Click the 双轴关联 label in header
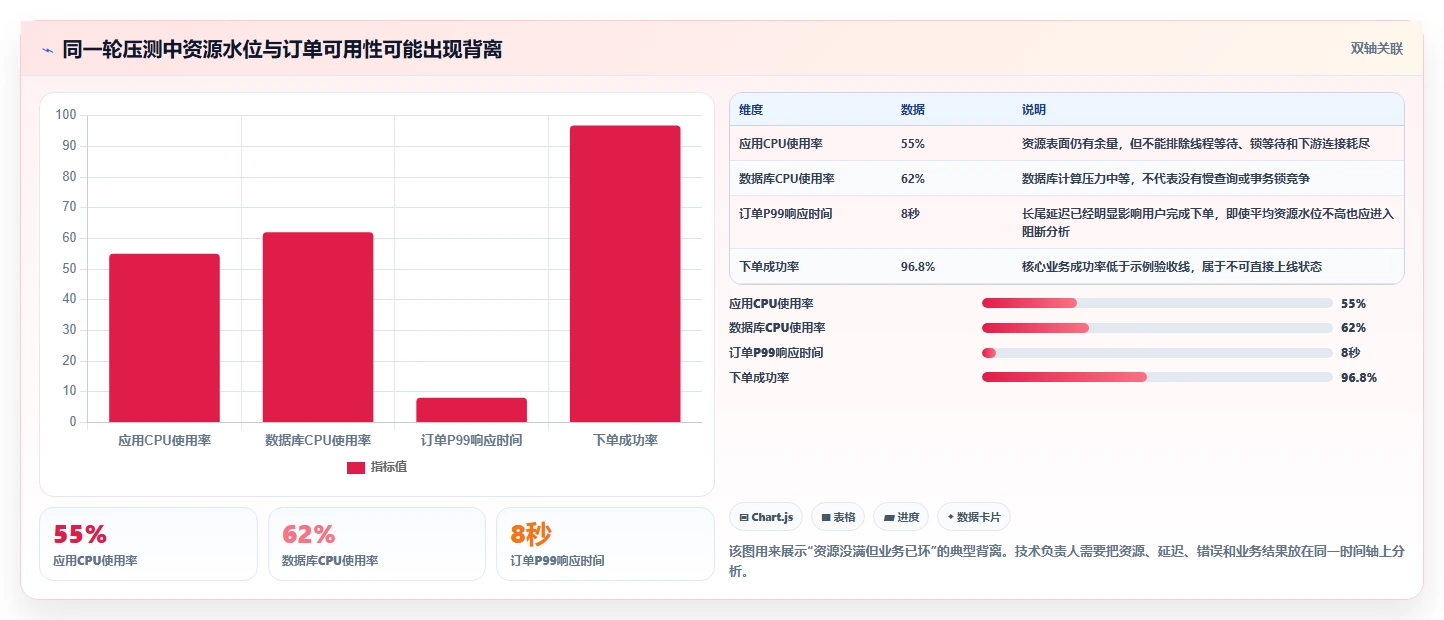The width and height of the screenshot is (1444, 620). [1377, 49]
